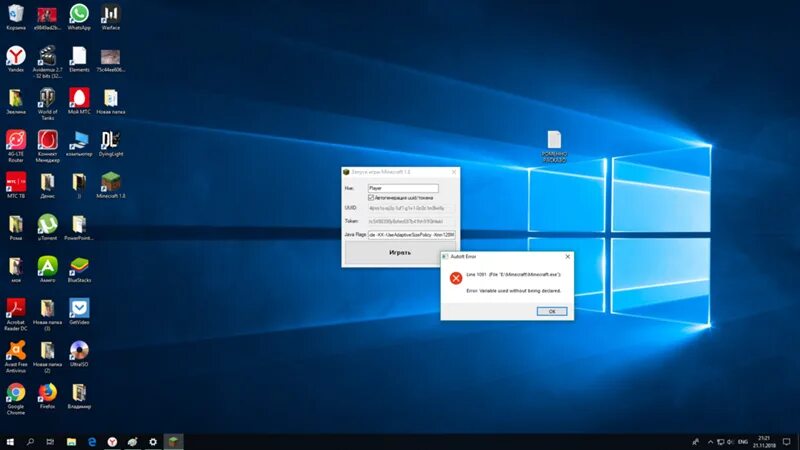Launch the UltraISO desktop shortcut
800x450 pixels.
point(79,351)
